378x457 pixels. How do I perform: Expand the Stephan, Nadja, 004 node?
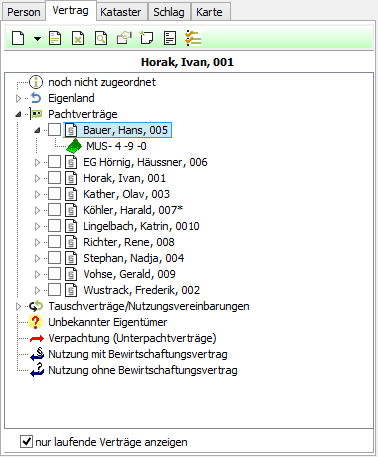click(x=37, y=258)
